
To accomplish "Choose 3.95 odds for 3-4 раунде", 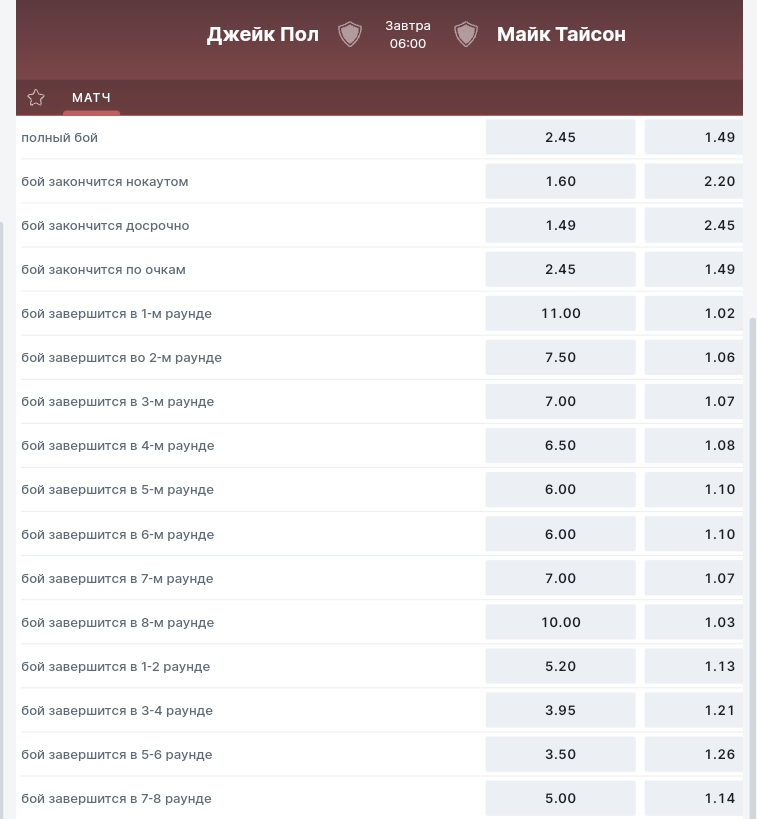I will click(x=560, y=710).
